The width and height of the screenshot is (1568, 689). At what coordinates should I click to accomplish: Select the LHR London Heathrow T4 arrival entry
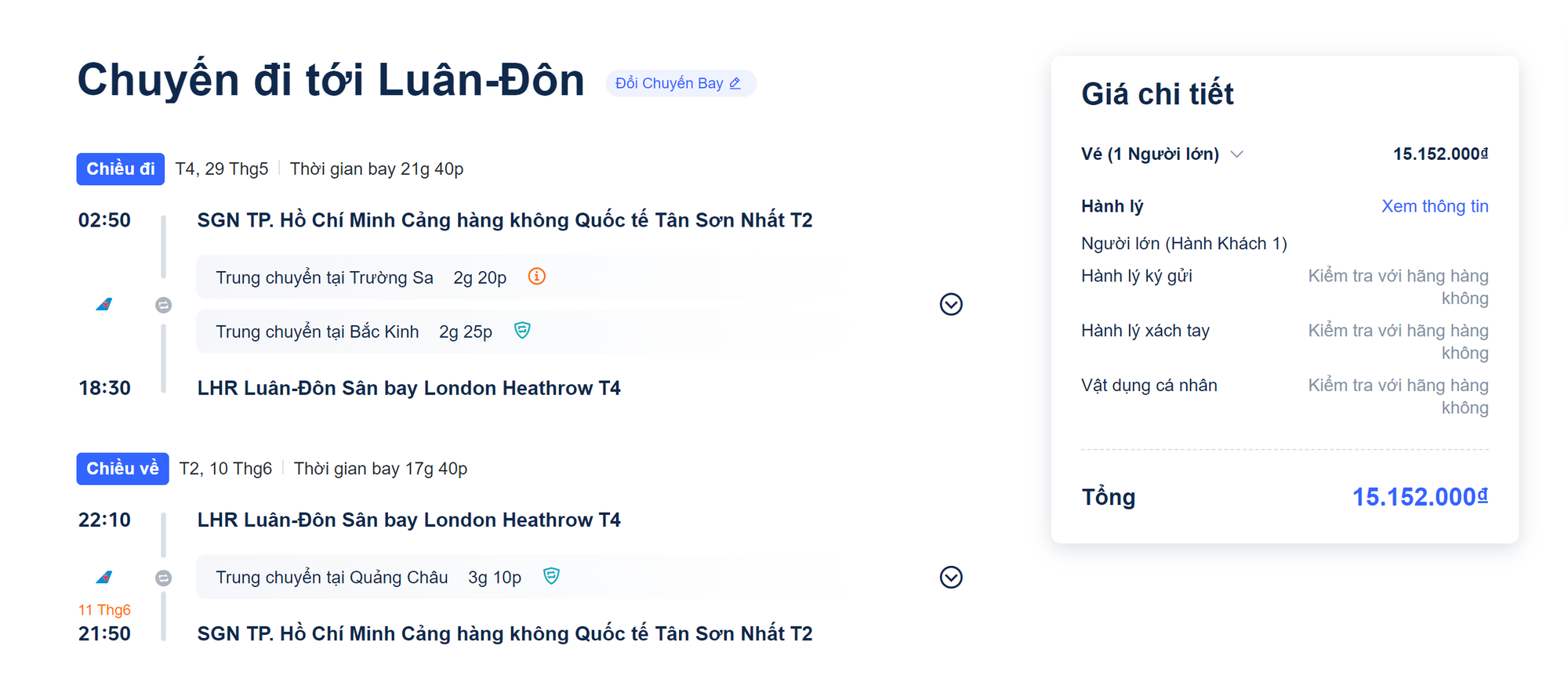tap(408, 387)
